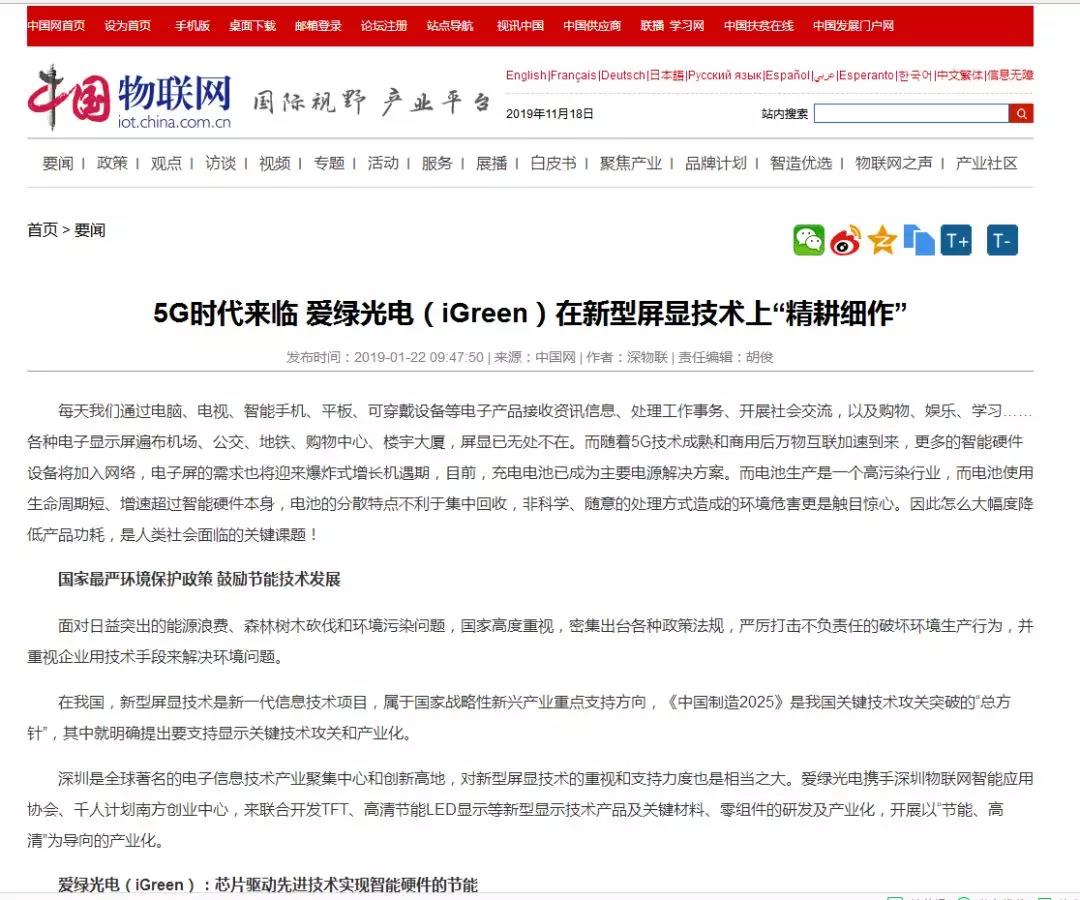Click heading 爱绿光电（iGreen）：芯片驱动先进技术
Image resolution: width=1080 pixels, height=900 pixels.
pos(268,885)
